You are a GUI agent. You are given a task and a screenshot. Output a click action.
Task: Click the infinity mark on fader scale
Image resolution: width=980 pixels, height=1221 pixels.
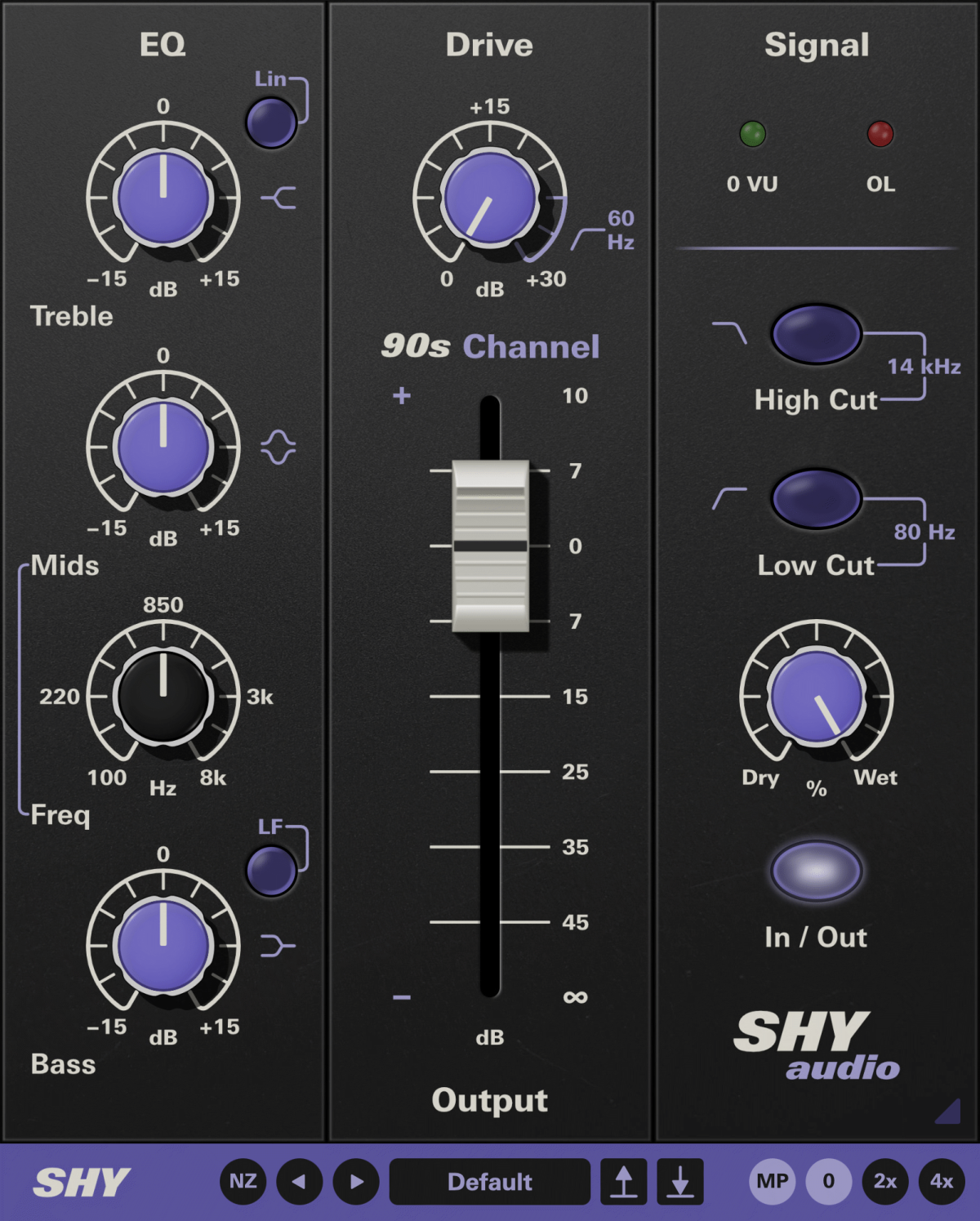[575, 997]
